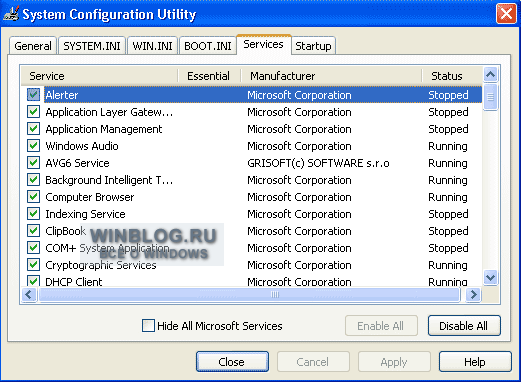Click the Enable All button

(x=381, y=326)
